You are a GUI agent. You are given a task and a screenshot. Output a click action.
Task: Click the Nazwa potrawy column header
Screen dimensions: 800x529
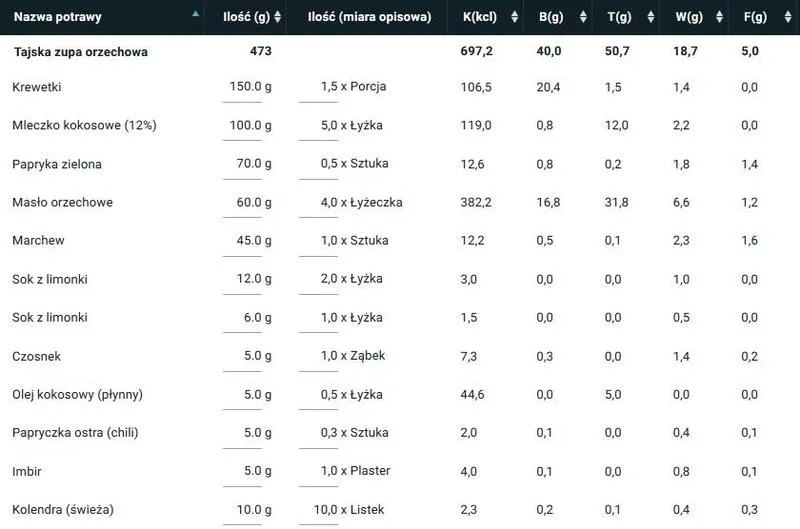point(58,17)
